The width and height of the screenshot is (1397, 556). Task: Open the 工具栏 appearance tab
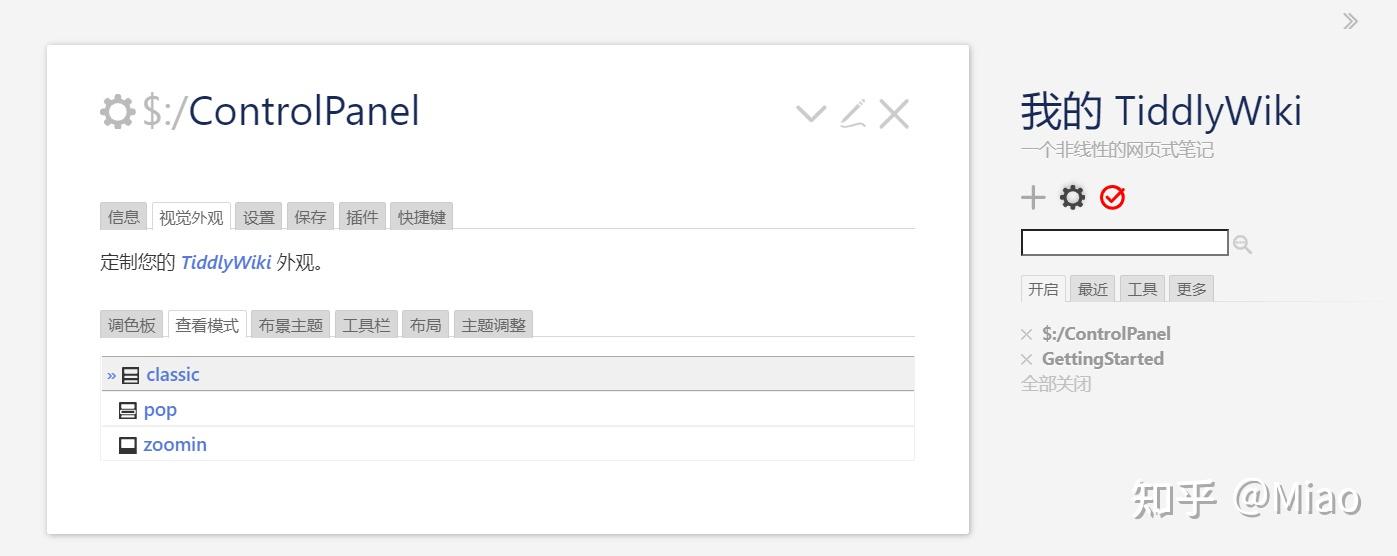[366, 325]
